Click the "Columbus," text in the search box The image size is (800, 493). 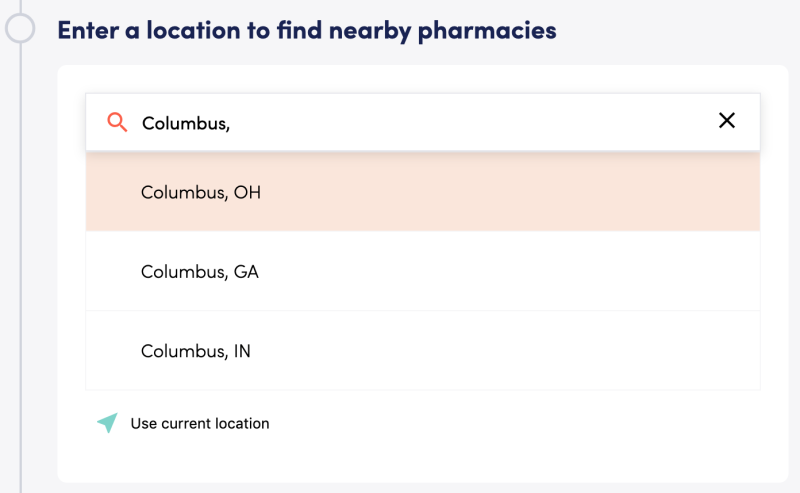[x=186, y=123]
